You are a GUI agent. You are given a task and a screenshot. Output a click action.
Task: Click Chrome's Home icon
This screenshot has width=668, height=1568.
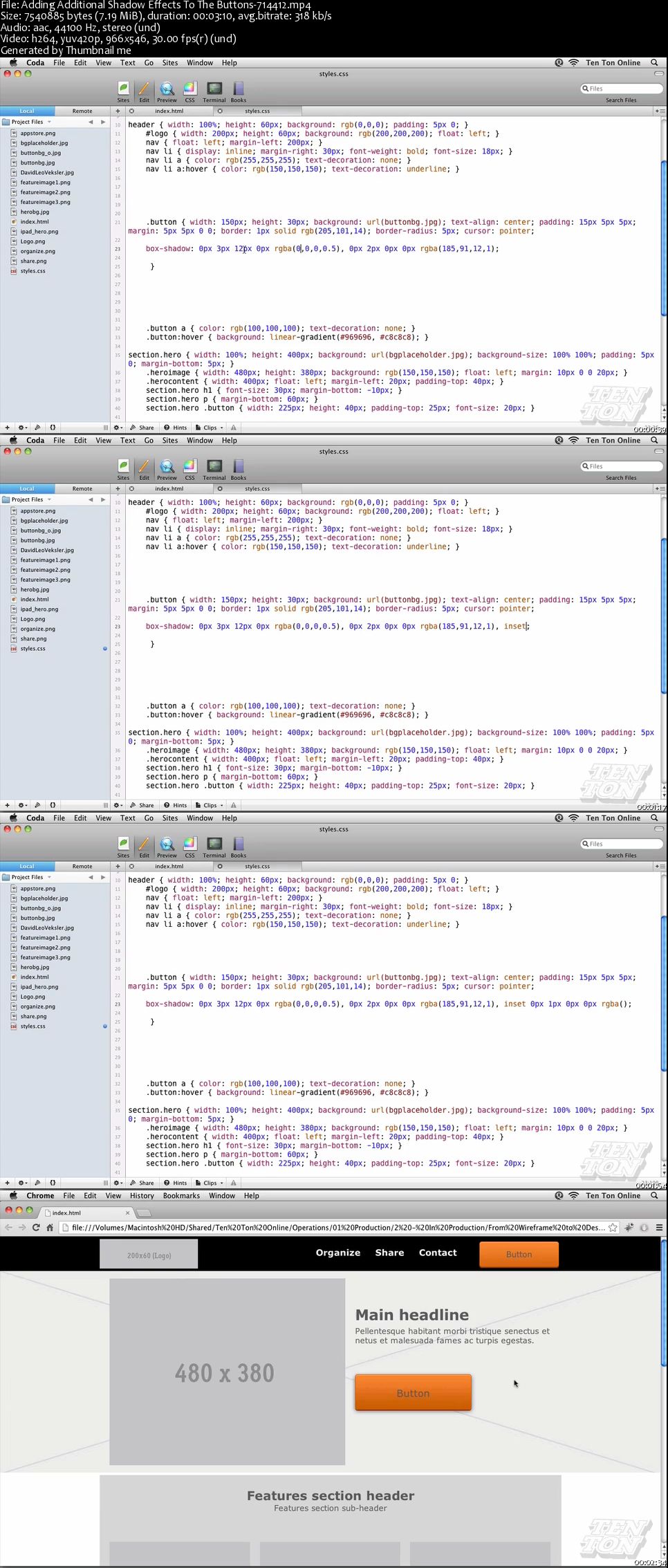tap(50, 1228)
